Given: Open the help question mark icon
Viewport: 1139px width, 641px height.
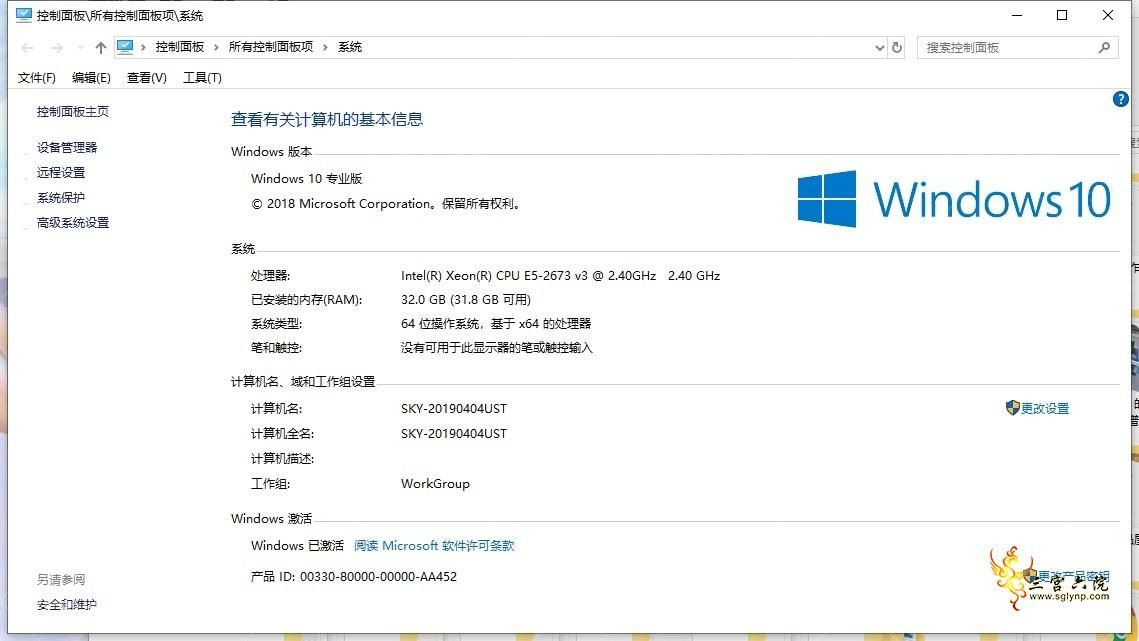Looking at the screenshot, I should click(1120, 100).
